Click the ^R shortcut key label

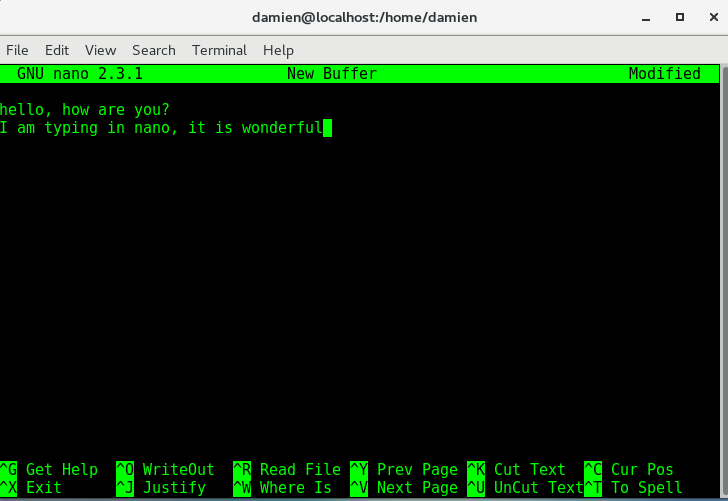click(242, 469)
